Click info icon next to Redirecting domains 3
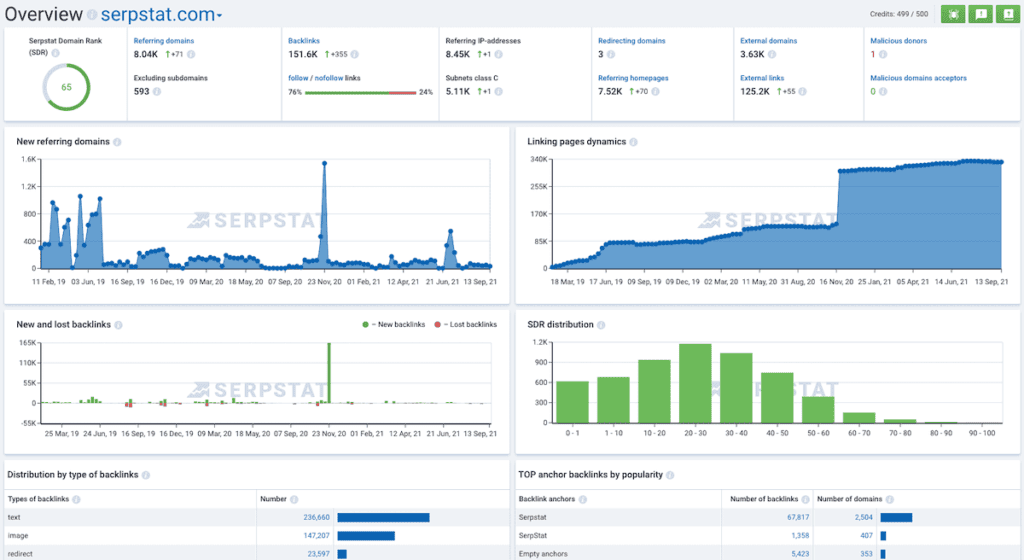The width and height of the screenshot is (1024, 560). click(611, 54)
